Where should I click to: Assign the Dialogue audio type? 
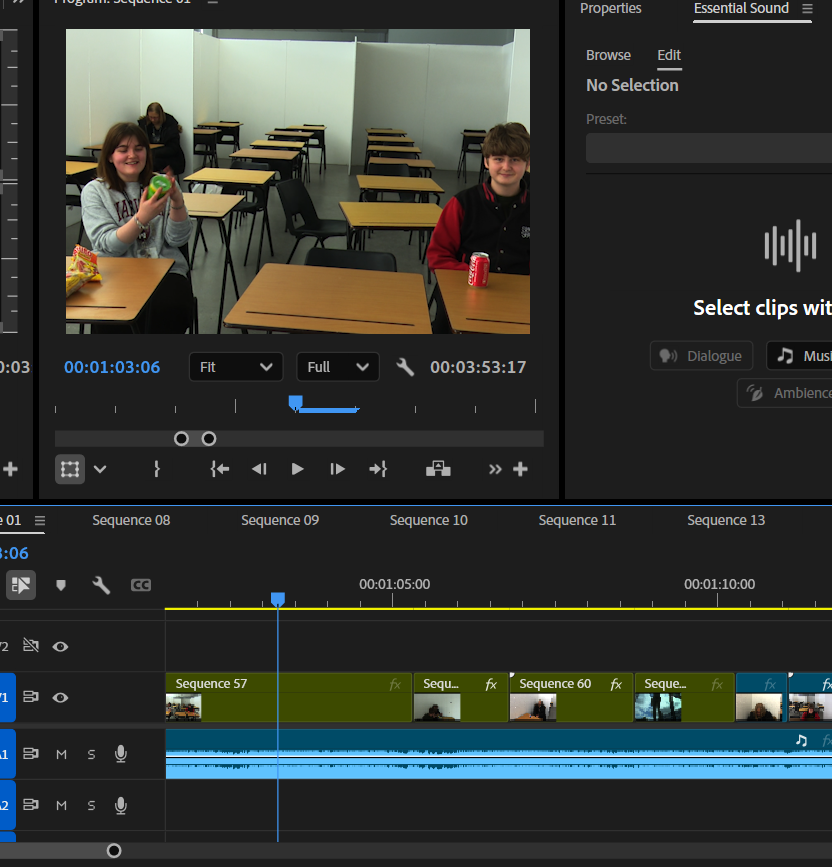click(x=702, y=356)
